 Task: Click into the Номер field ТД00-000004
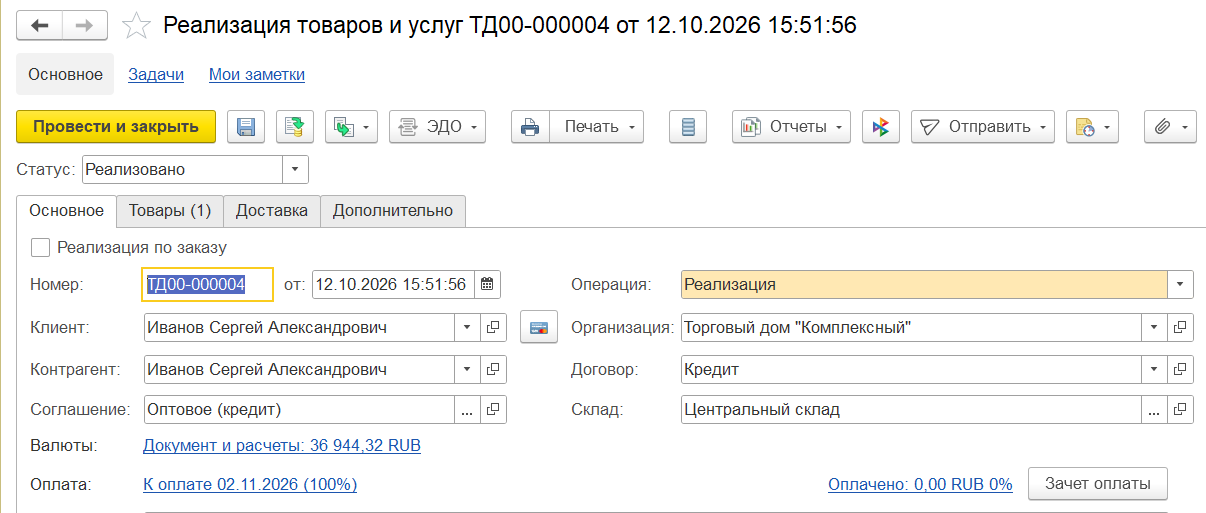pyautogui.click(x=208, y=284)
